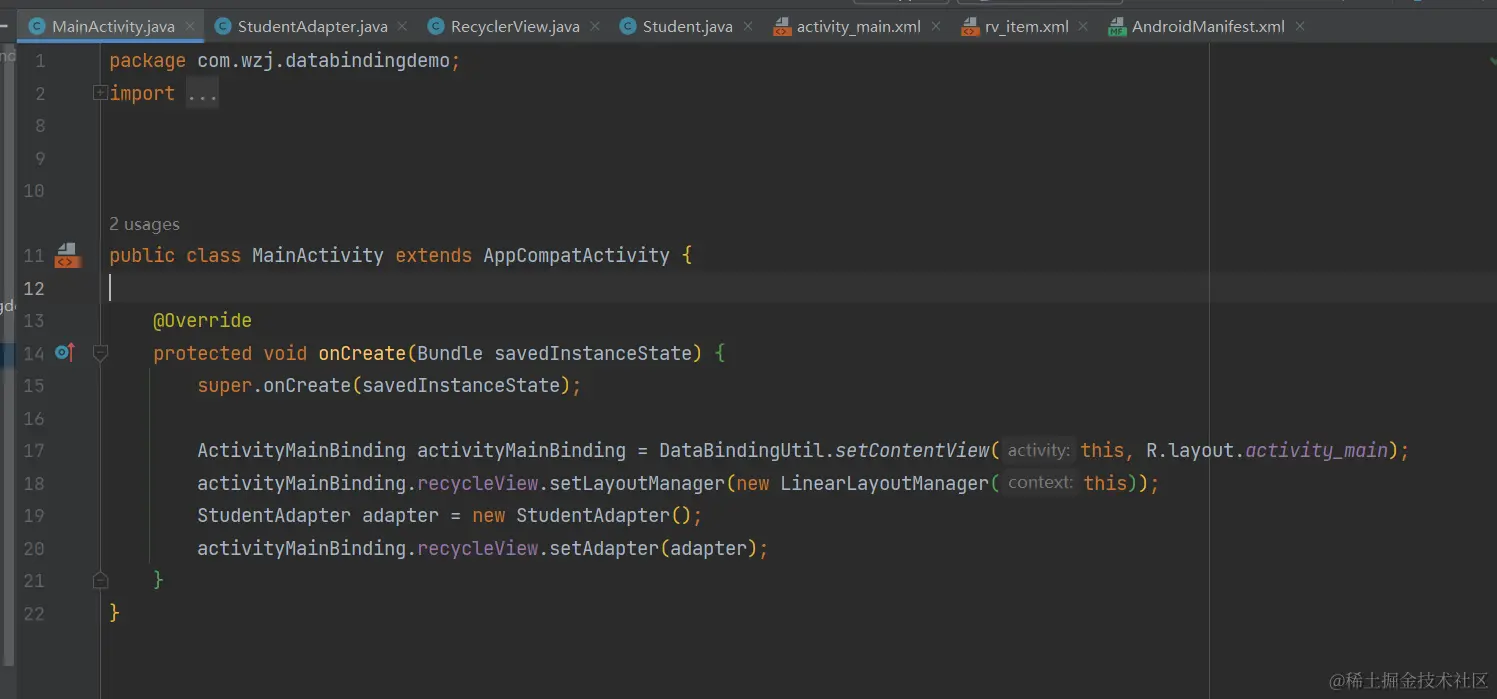Click the word DataBindingUtil

(741, 451)
